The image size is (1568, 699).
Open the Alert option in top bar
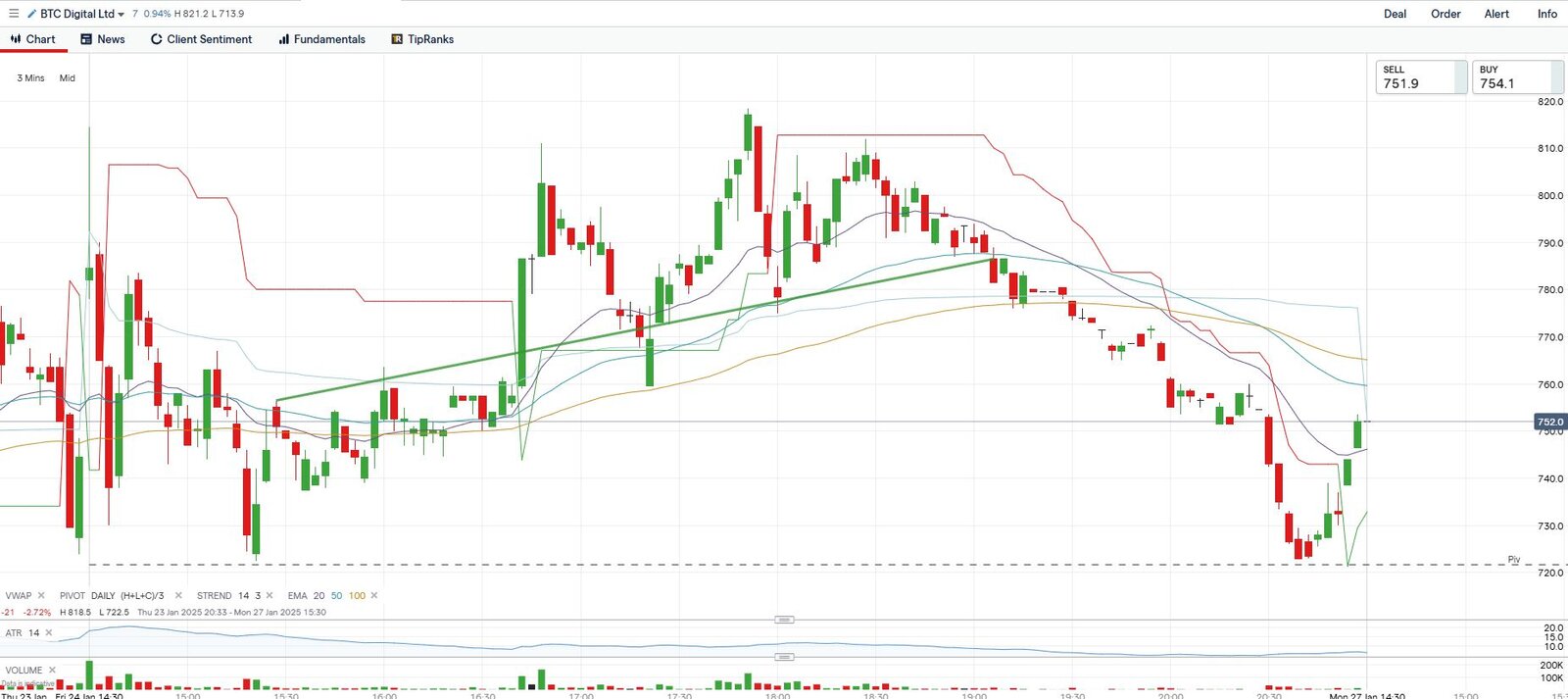point(1496,14)
